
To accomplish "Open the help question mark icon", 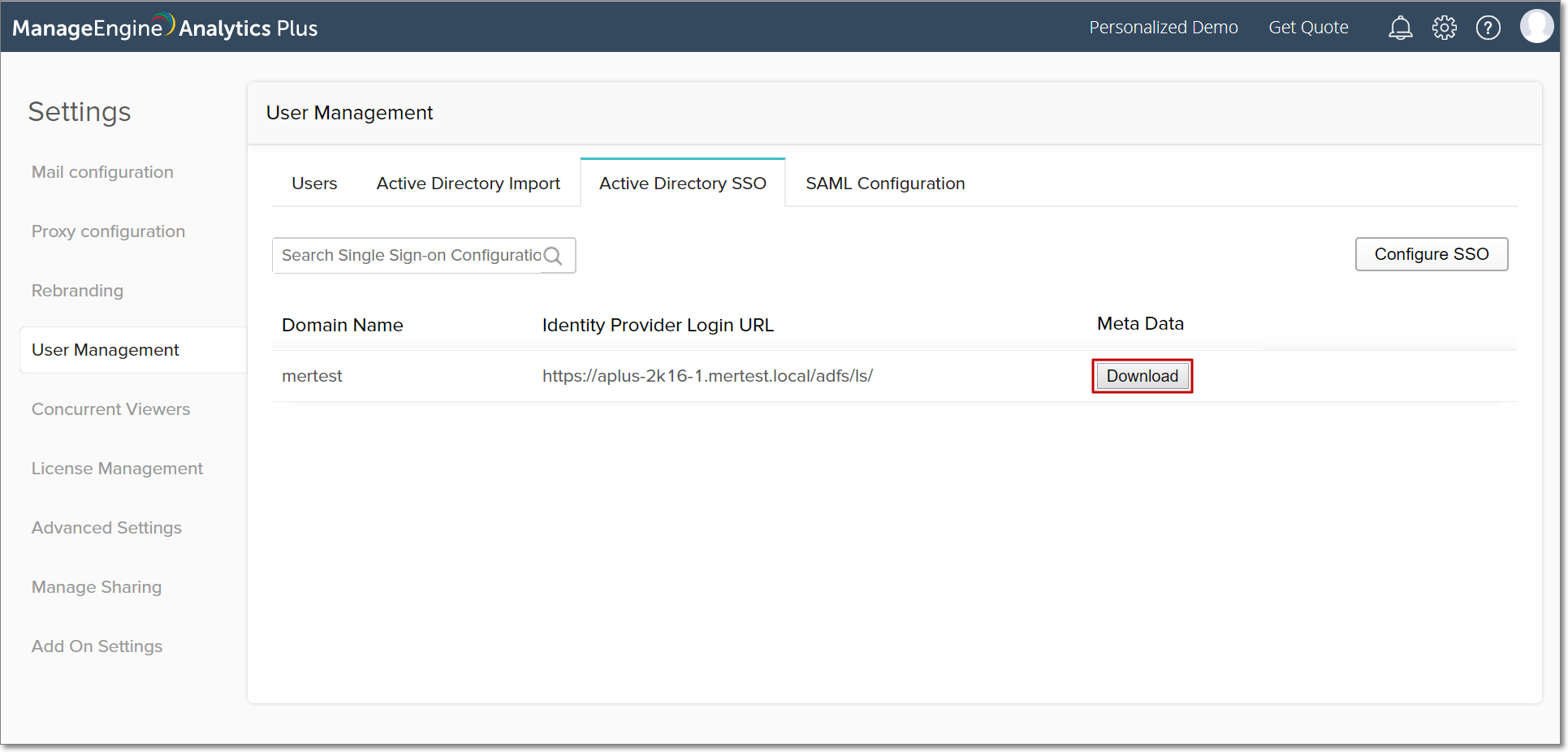I will tap(1488, 28).
